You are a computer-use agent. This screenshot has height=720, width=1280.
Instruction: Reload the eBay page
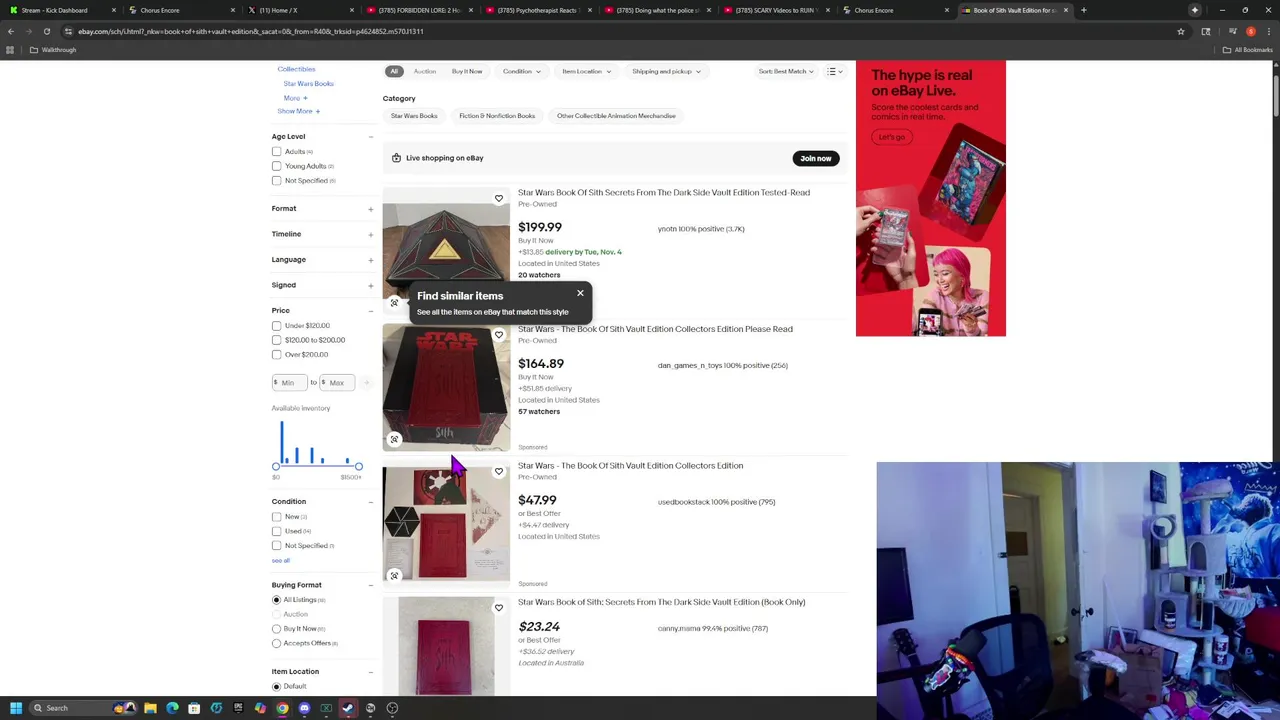click(x=46, y=31)
